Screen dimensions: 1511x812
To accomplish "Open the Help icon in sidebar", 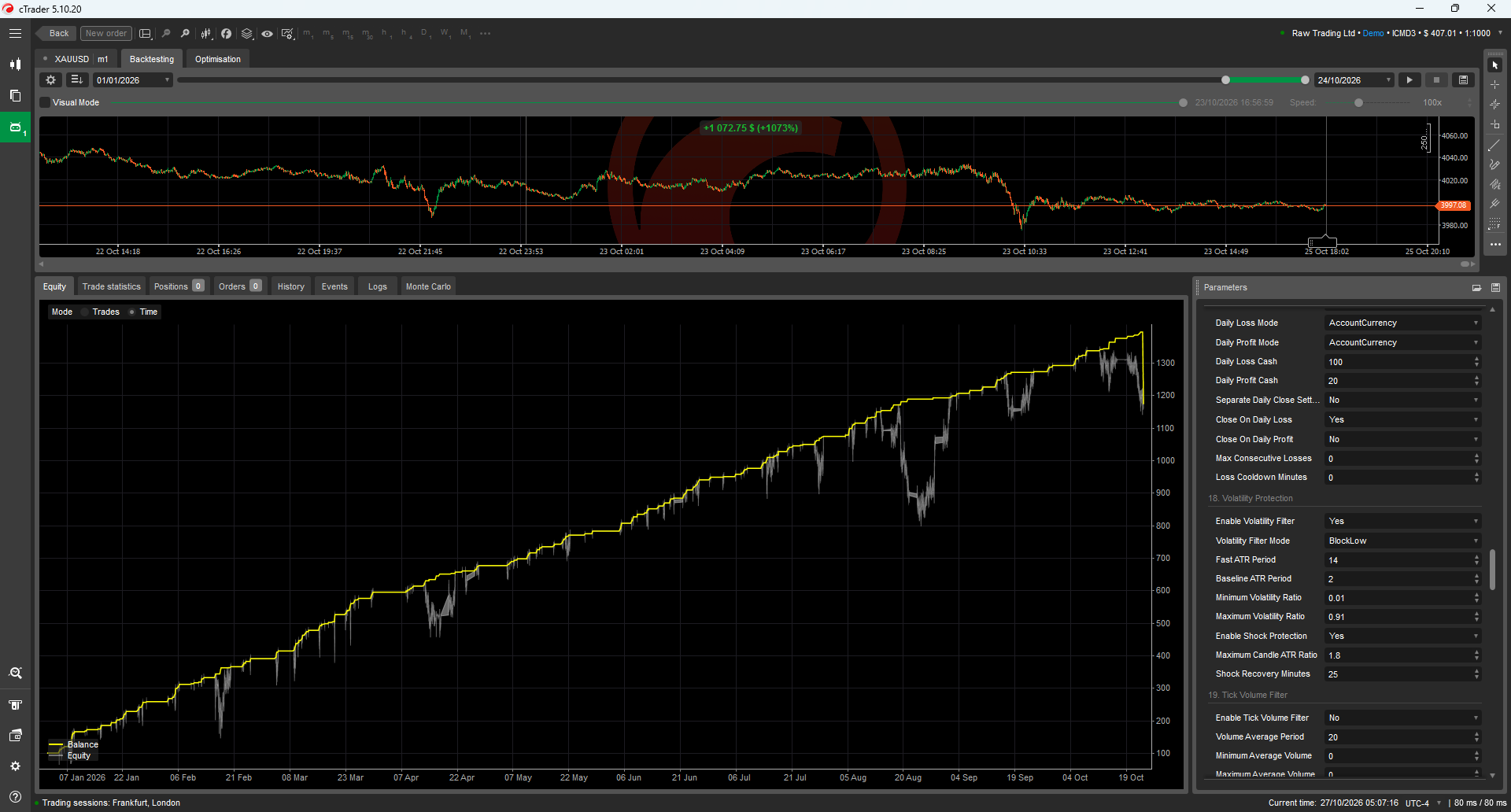I will tap(15, 796).
